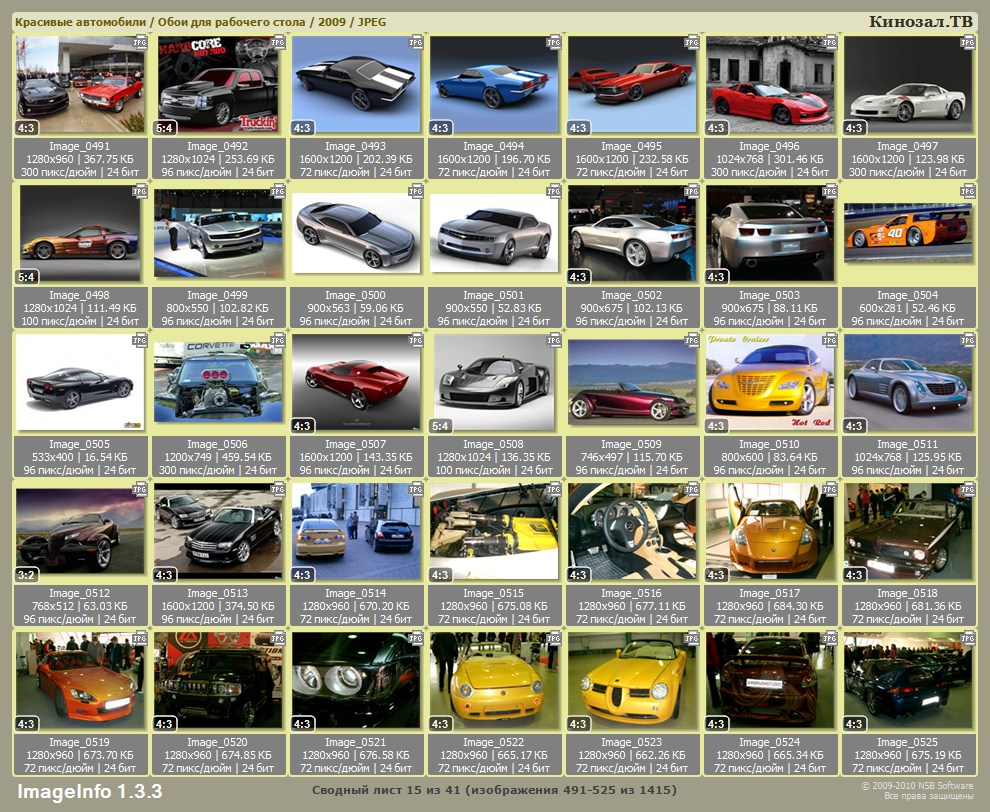Click the 3:2 ratio badge on Image_0512

point(27,575)
